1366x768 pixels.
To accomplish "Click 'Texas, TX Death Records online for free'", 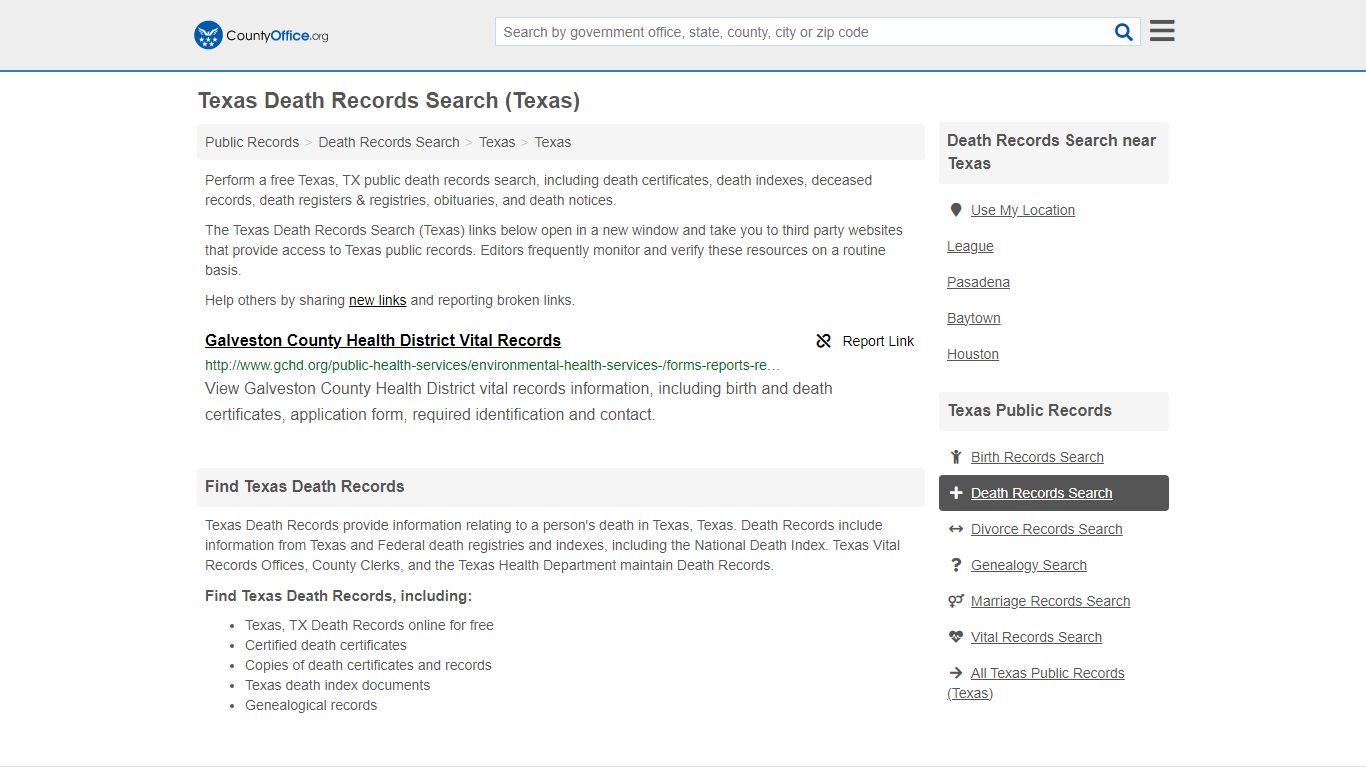I will [369, 625].
